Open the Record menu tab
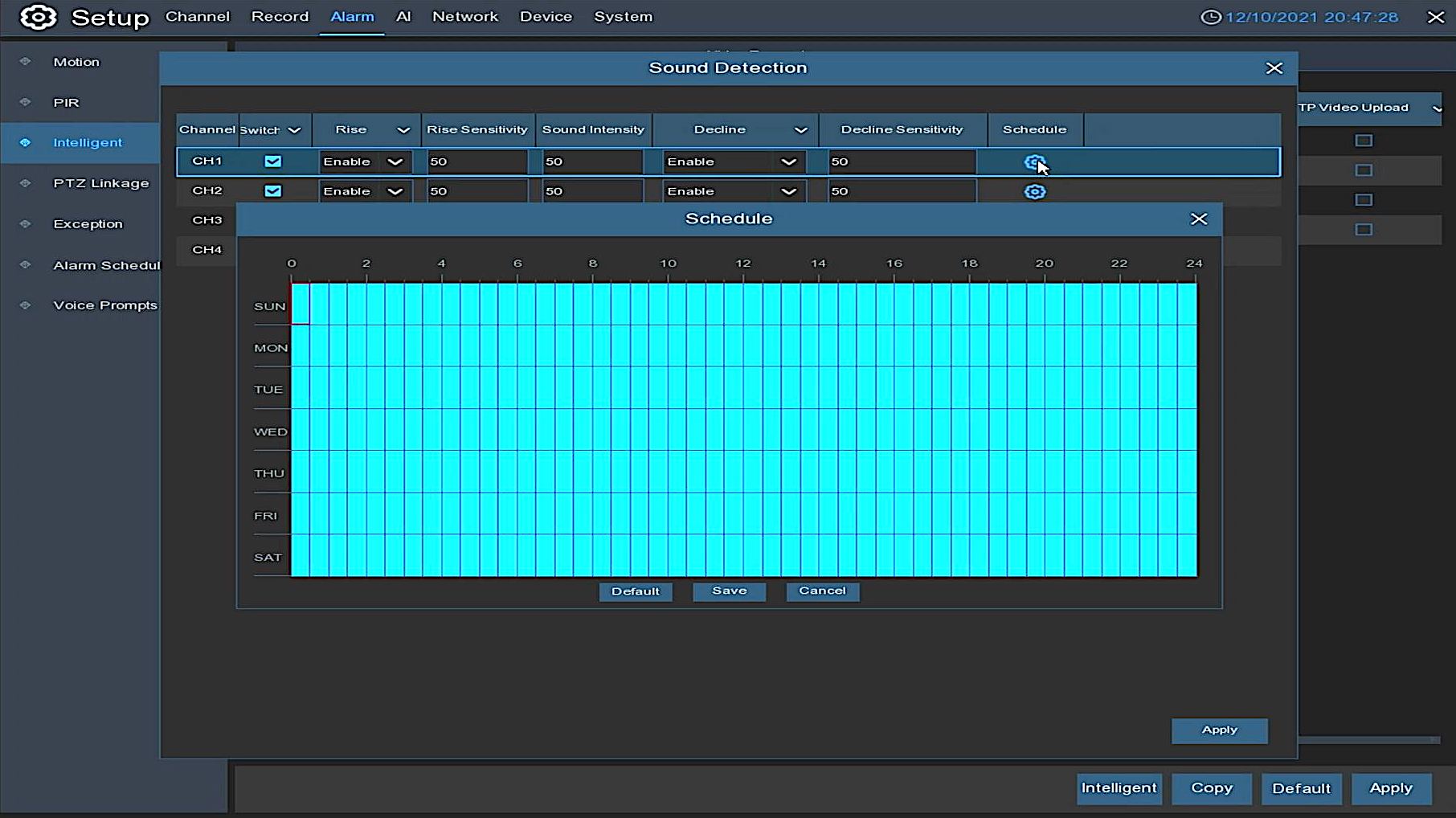The width and height of the screenshot is (1456, 818). tap(280, 16)
